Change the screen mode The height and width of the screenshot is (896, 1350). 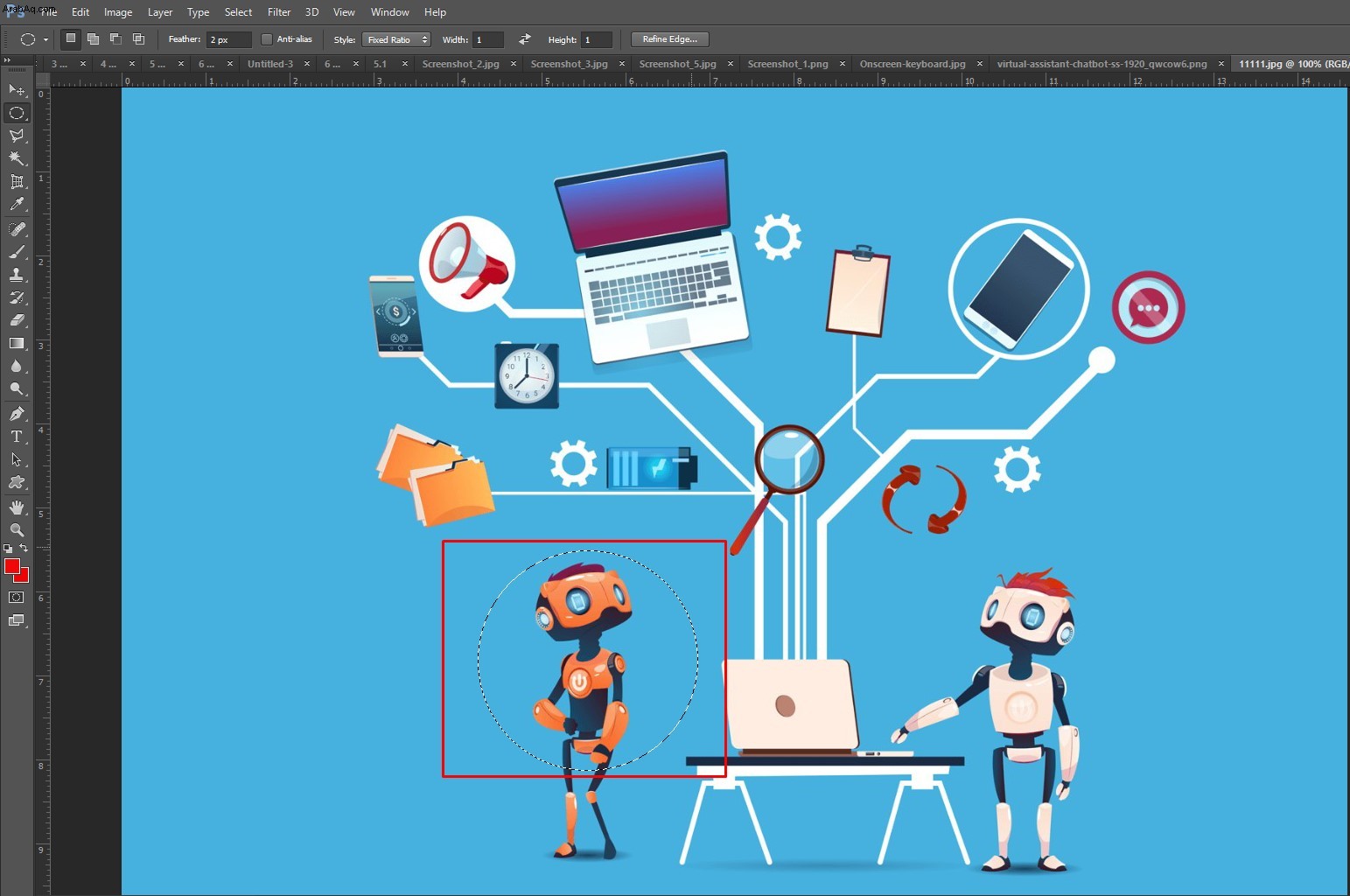tap(17, 620)
